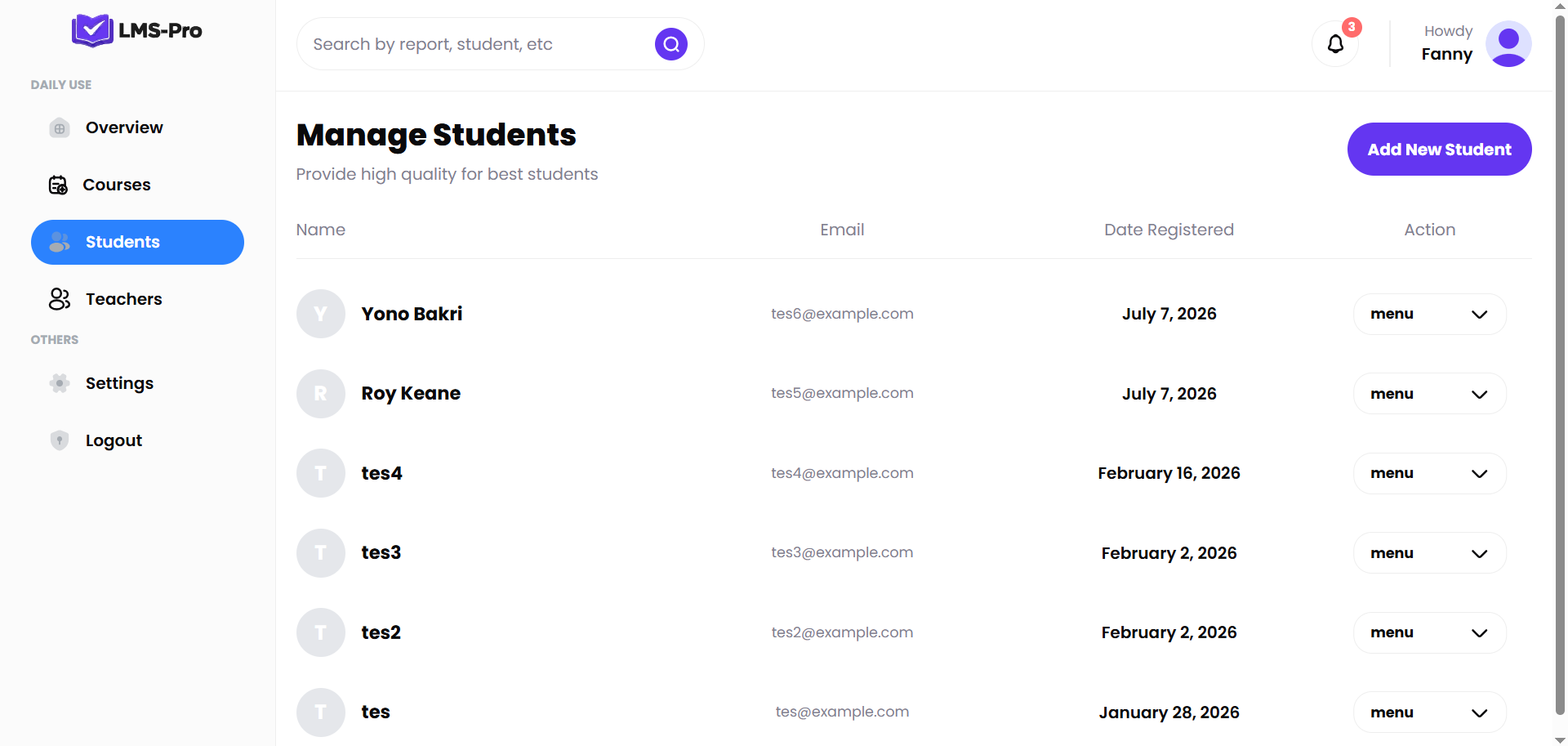Select the Roy Keane name
The height and width of the screenshot is (746, 1568).
coord(411,394)
